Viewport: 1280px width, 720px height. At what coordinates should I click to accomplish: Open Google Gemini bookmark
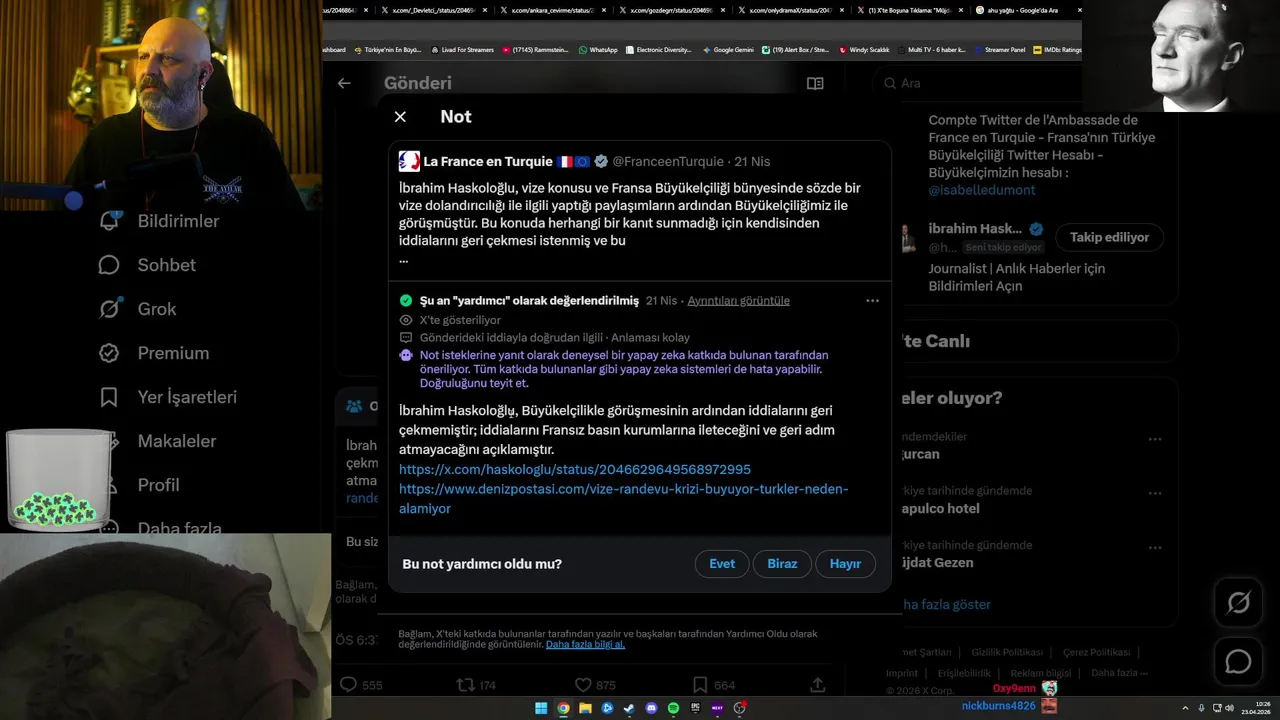click(728, 49)
